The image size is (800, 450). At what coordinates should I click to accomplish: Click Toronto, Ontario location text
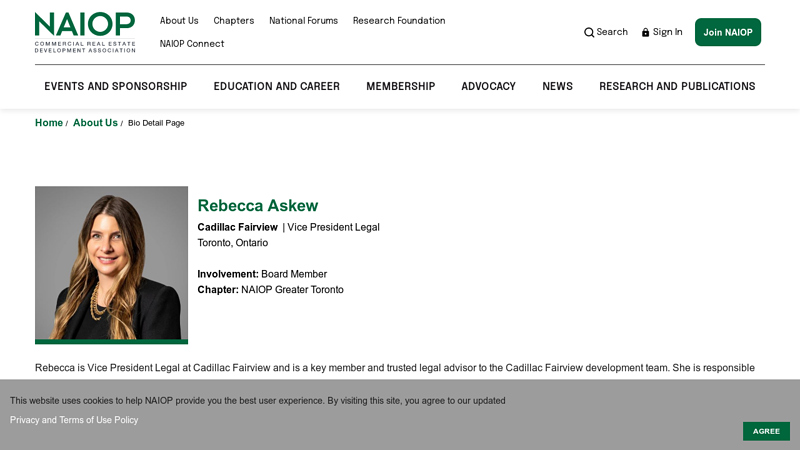click(233, 243)
